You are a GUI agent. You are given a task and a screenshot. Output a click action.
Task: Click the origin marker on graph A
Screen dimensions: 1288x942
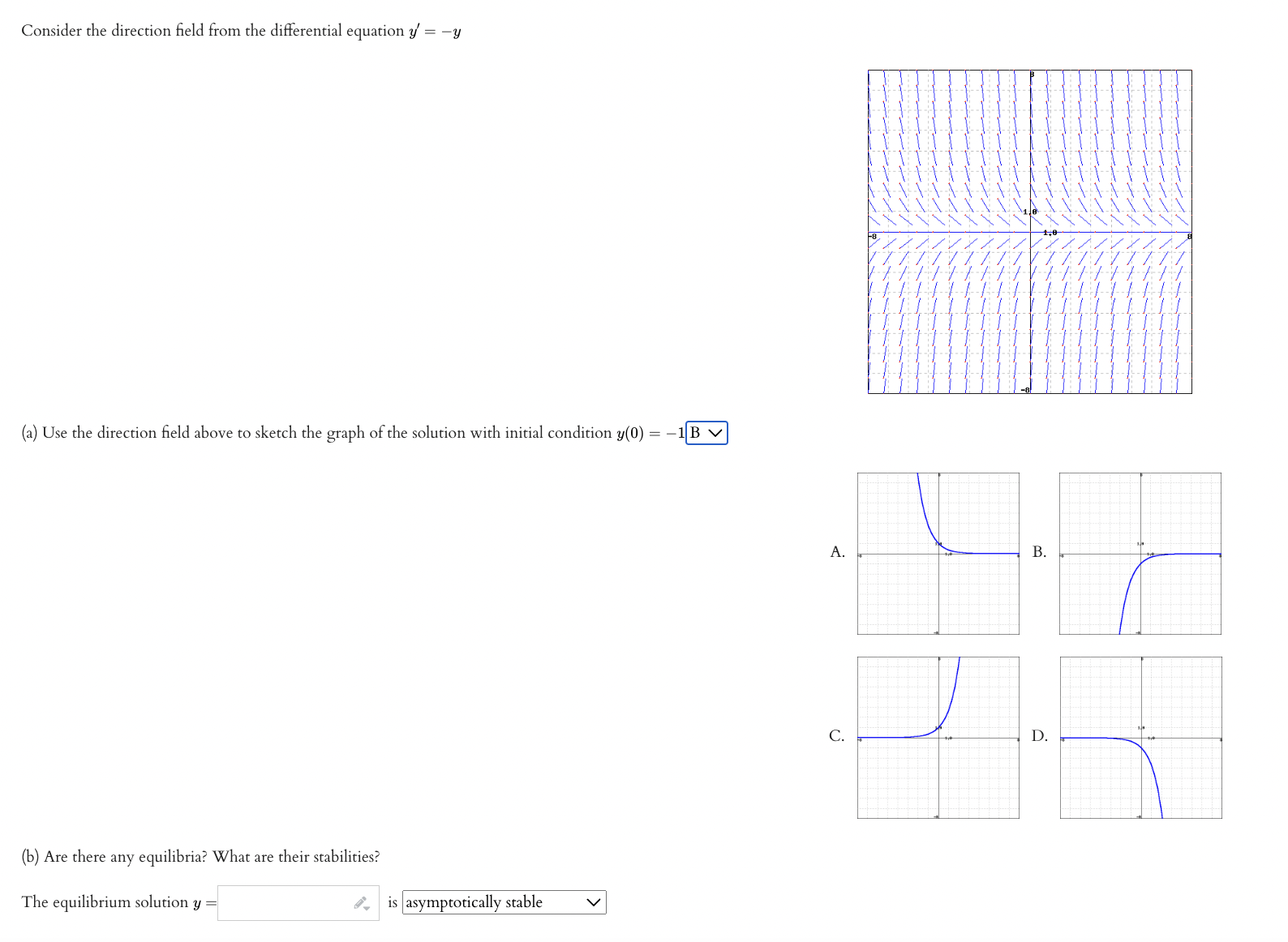pos(938,554)
